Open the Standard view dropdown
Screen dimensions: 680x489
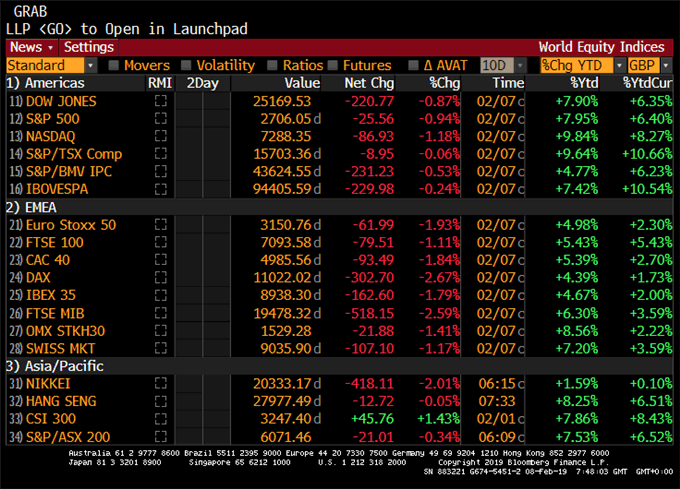click(51, 65)
